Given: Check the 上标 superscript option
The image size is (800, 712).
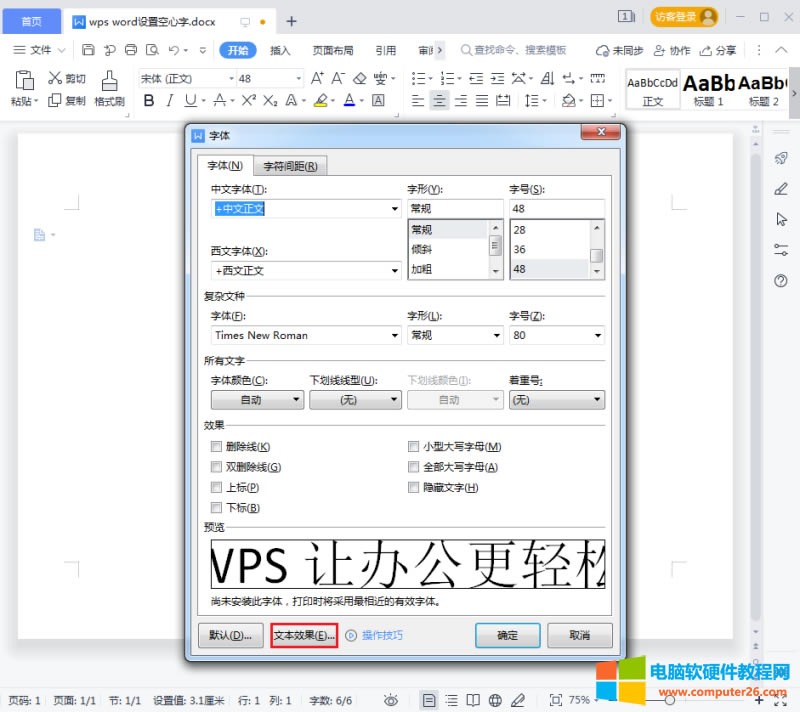Looking at the screenshot, I should click(216, 487).
